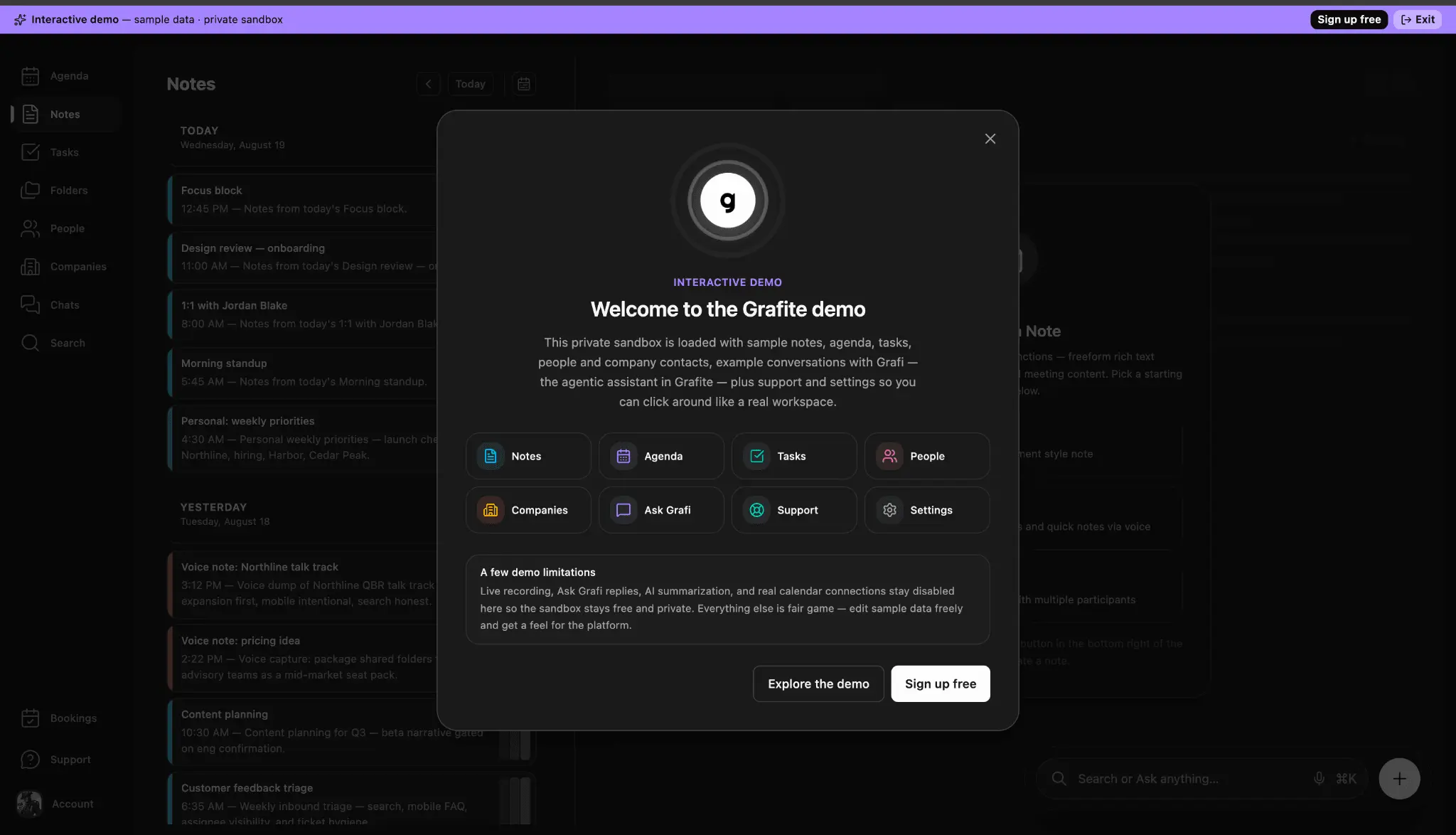Open the Settings tile in the welcome dialog
The width and height of the screenshot is (1456, 835).
pyautogui.click(x=927, y=510)
